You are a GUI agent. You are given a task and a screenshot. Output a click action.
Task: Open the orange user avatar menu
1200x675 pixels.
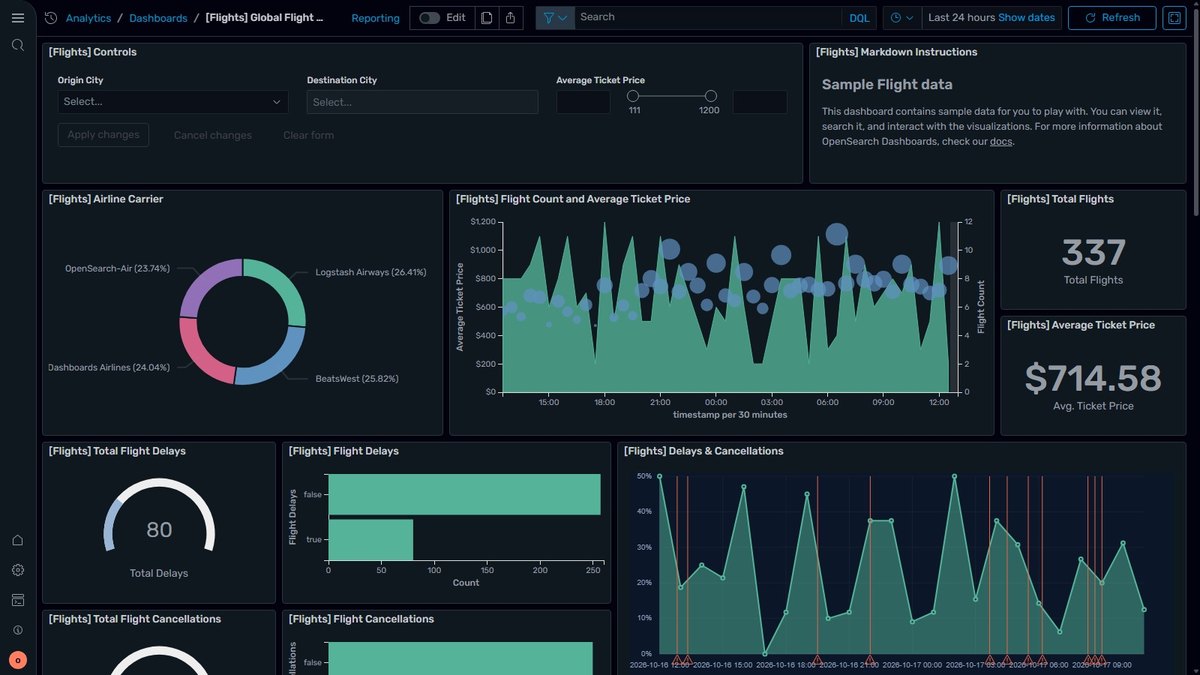click(x=17, y=660)
